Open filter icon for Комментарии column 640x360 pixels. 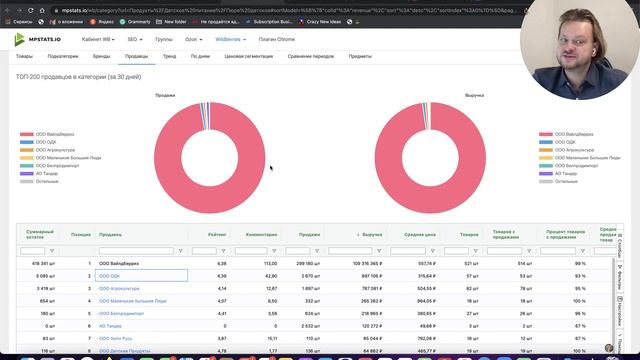click(x=274, y=251)
